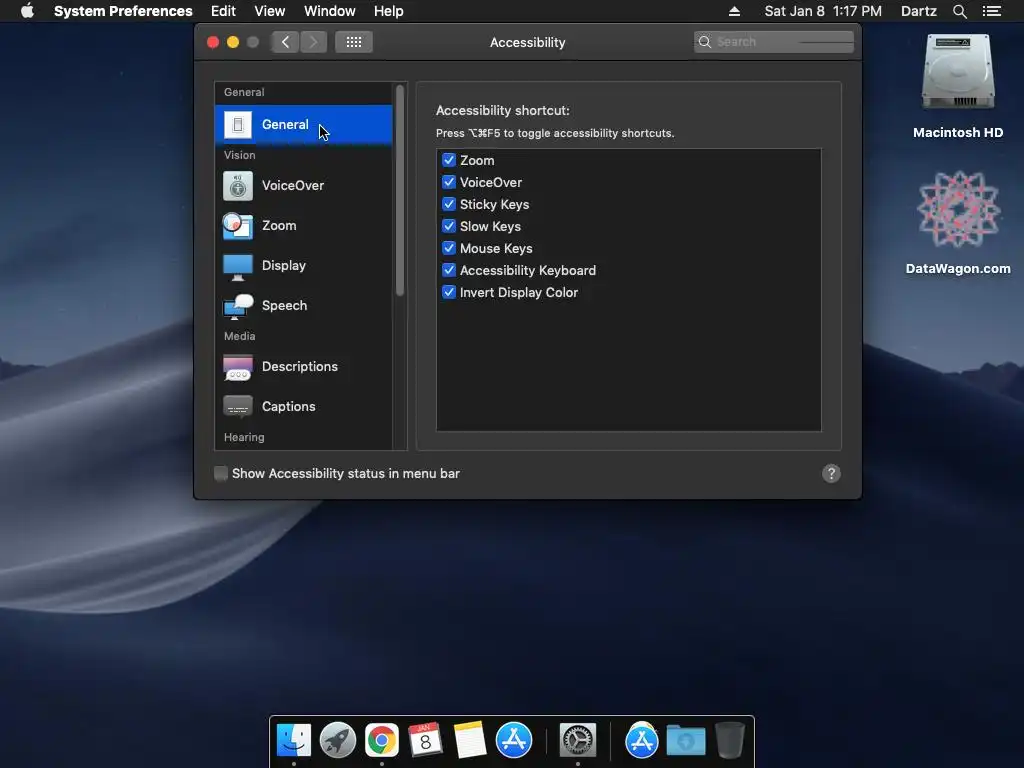Open the Downloads folder in Dock
This screenshot has height=768, width=1024.
click(x=686, y=741)
